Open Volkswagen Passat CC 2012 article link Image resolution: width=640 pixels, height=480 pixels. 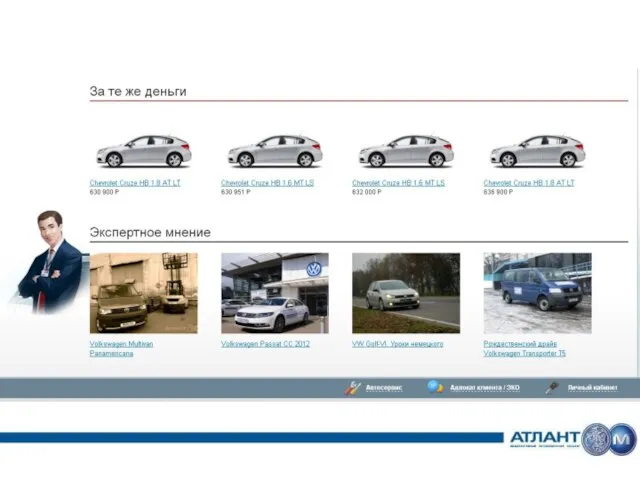265,344
